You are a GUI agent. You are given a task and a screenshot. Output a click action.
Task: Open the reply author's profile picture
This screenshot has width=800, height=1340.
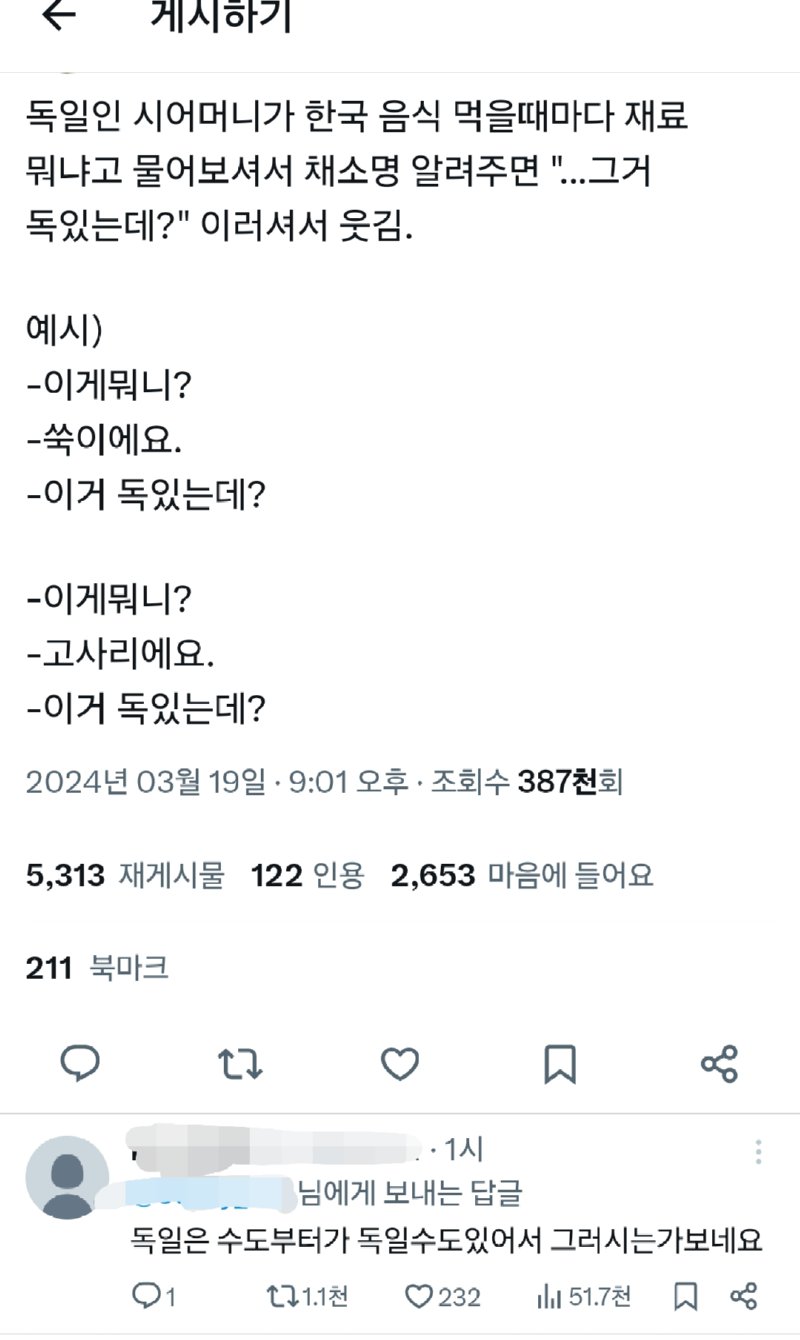click(x=66, y=1177)
